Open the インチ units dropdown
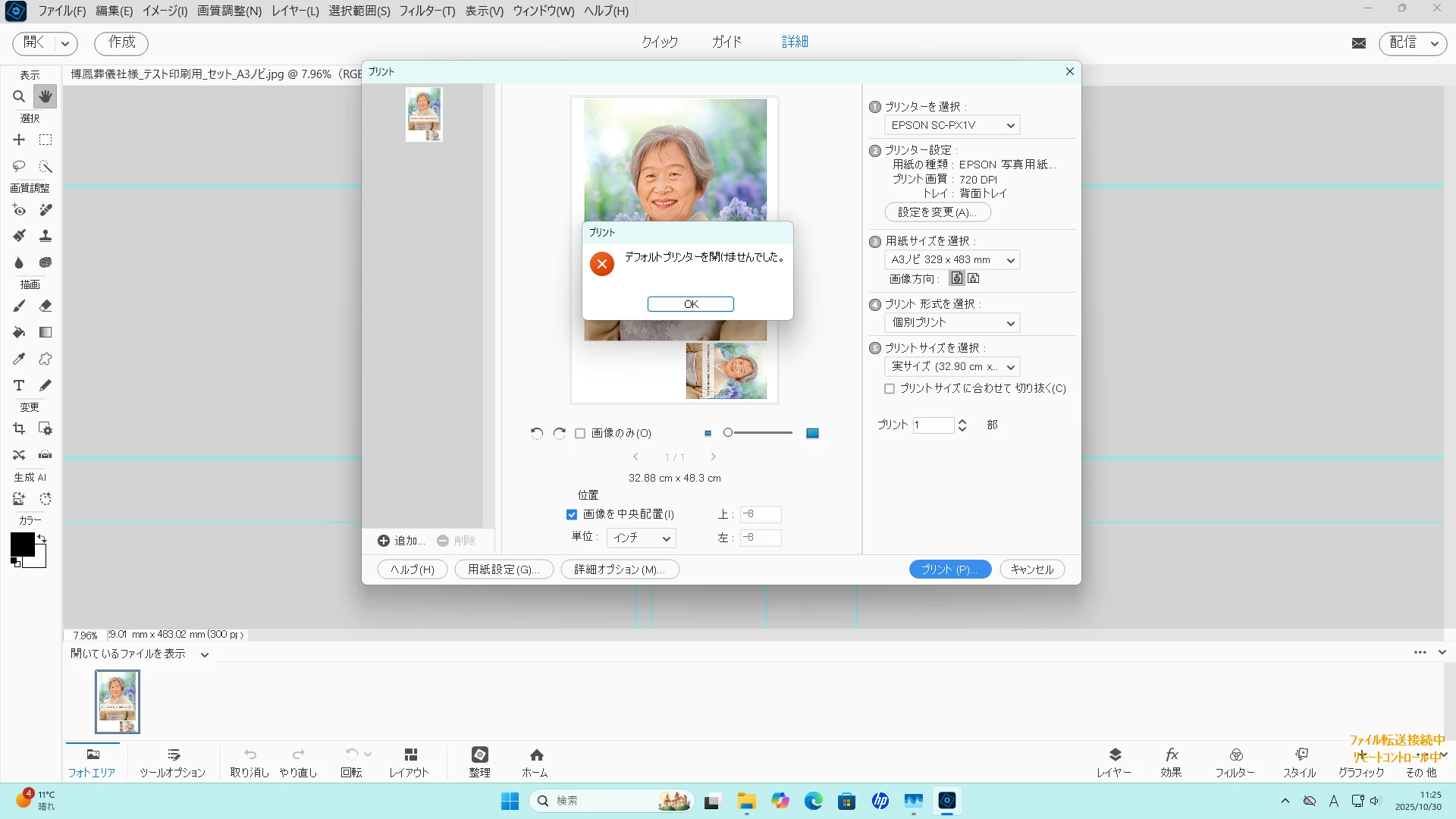1456x819 pixels. point(642,538)
